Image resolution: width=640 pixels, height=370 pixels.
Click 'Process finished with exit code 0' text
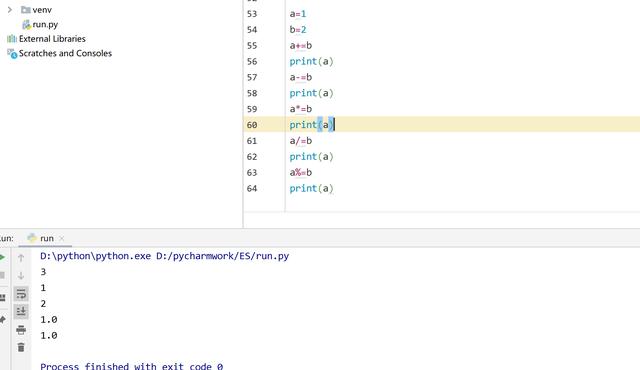[131, 366]
